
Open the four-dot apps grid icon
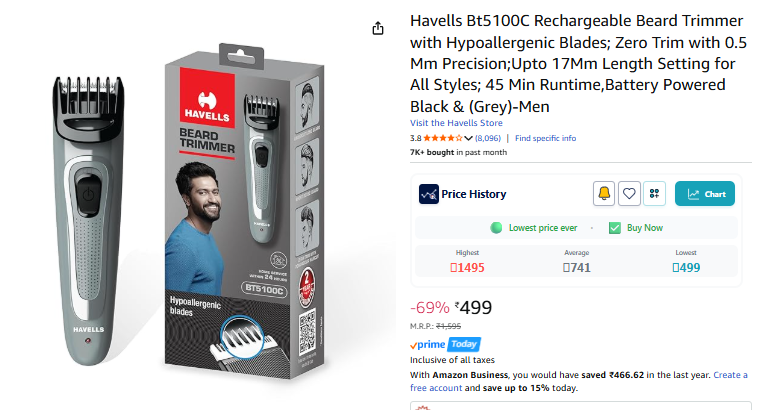[654, 194]
